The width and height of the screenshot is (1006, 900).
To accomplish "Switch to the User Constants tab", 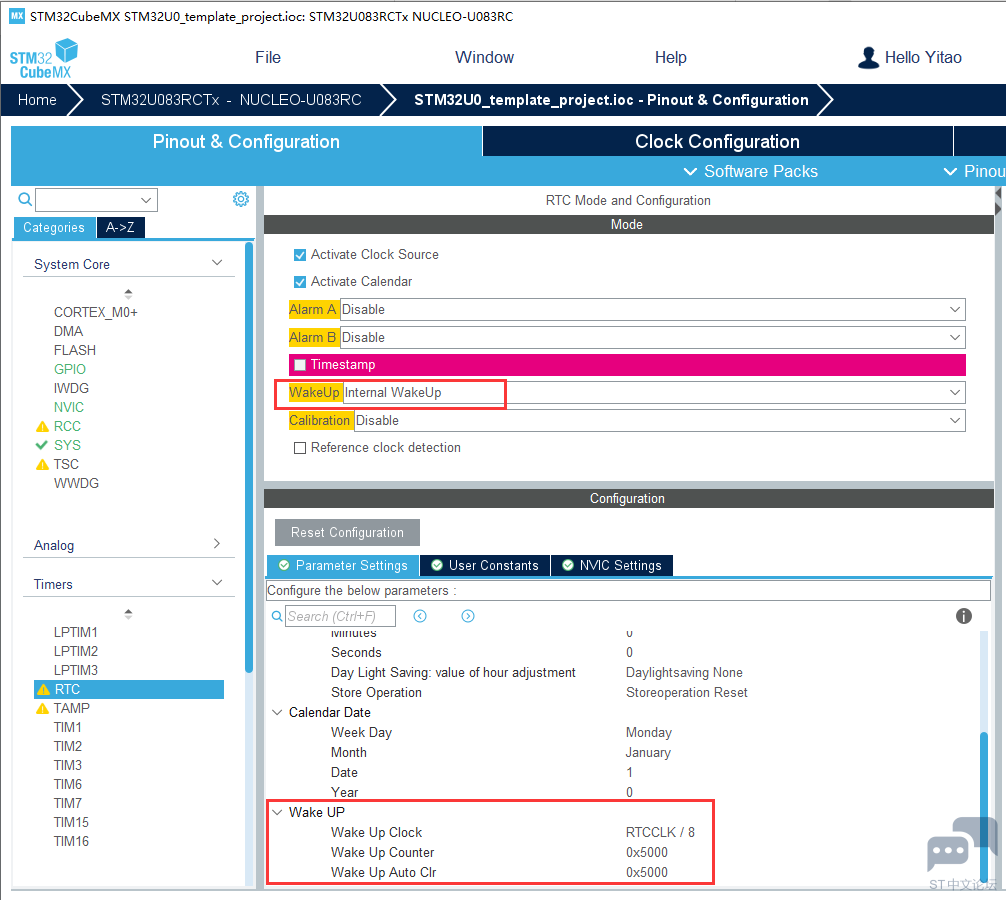I will point(484,565).
